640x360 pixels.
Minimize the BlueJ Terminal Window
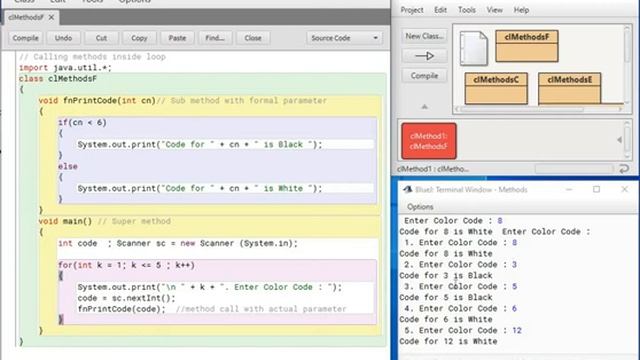[569, 189]
